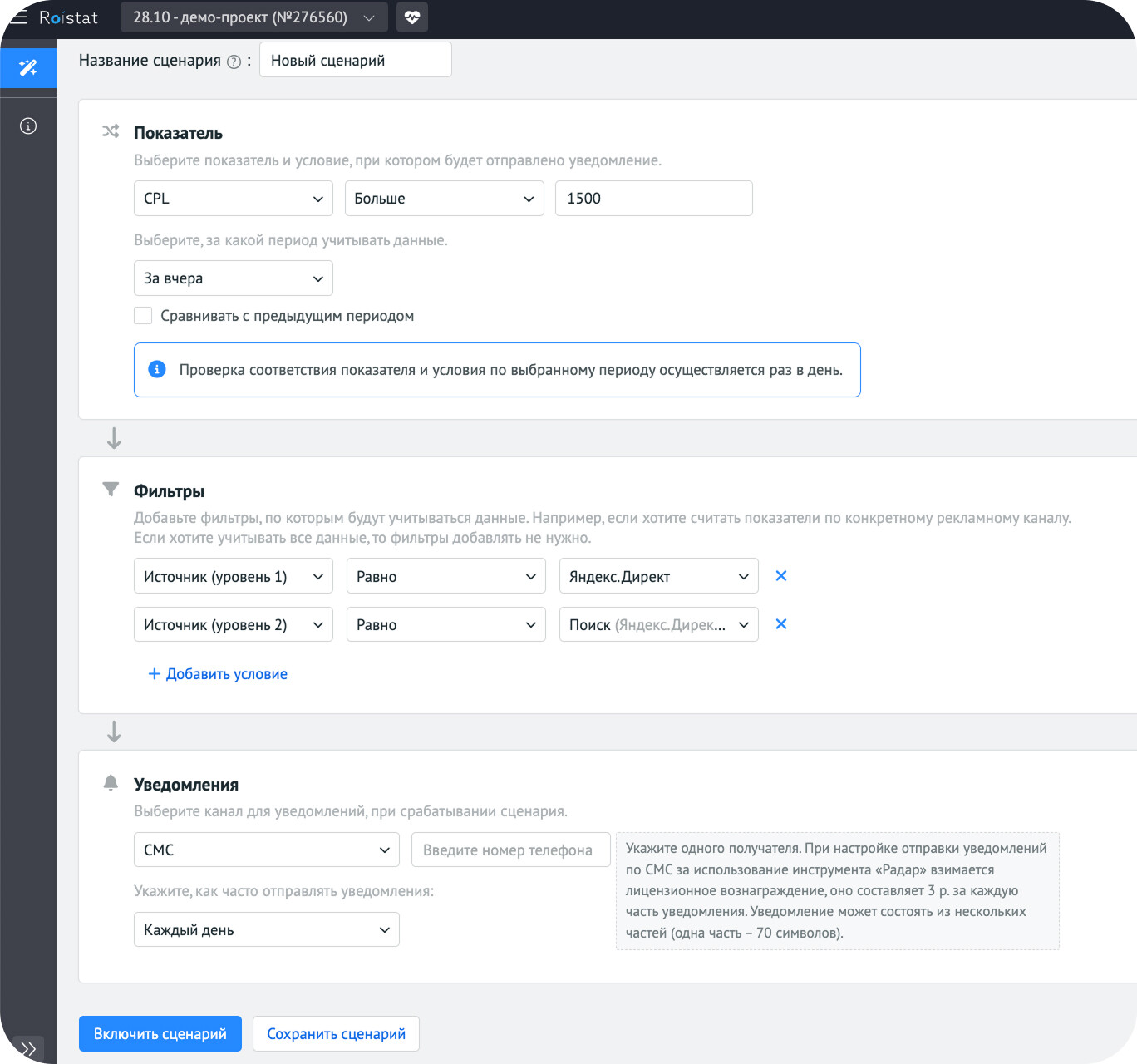The image size is (1137, 1064).
Task: Click the heartbeat health status icon
Action: 412,17
